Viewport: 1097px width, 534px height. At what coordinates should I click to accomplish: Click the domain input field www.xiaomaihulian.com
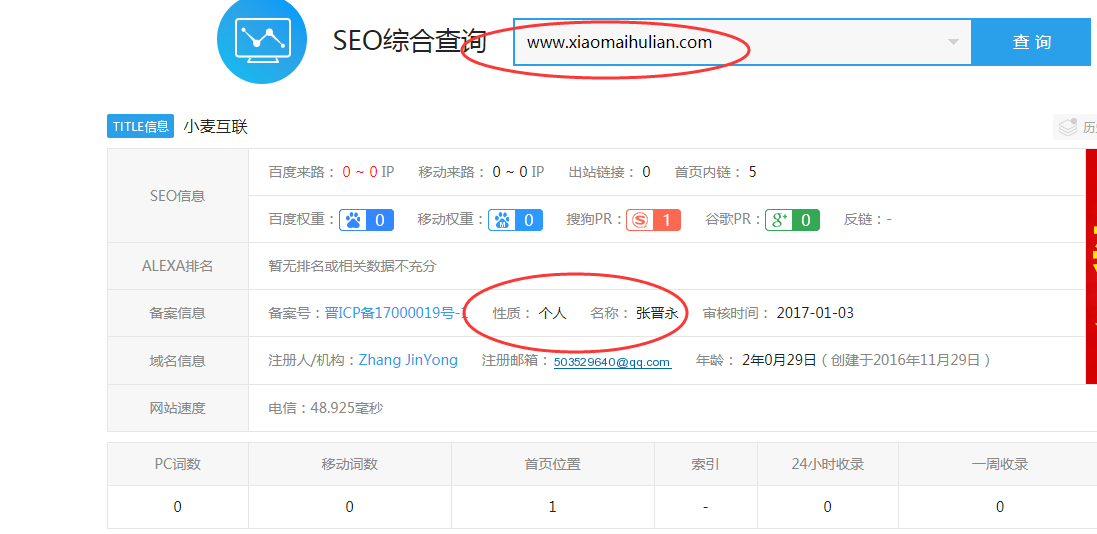[742, 42]
